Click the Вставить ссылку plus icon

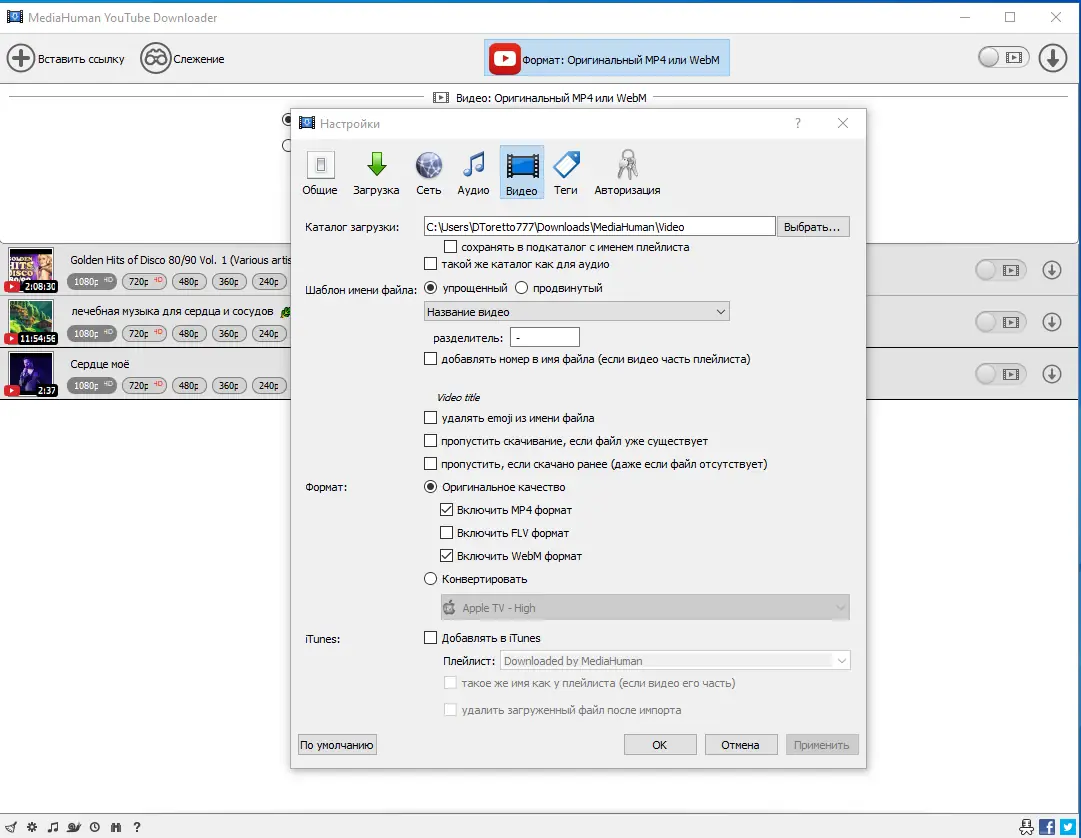[21, 59]
